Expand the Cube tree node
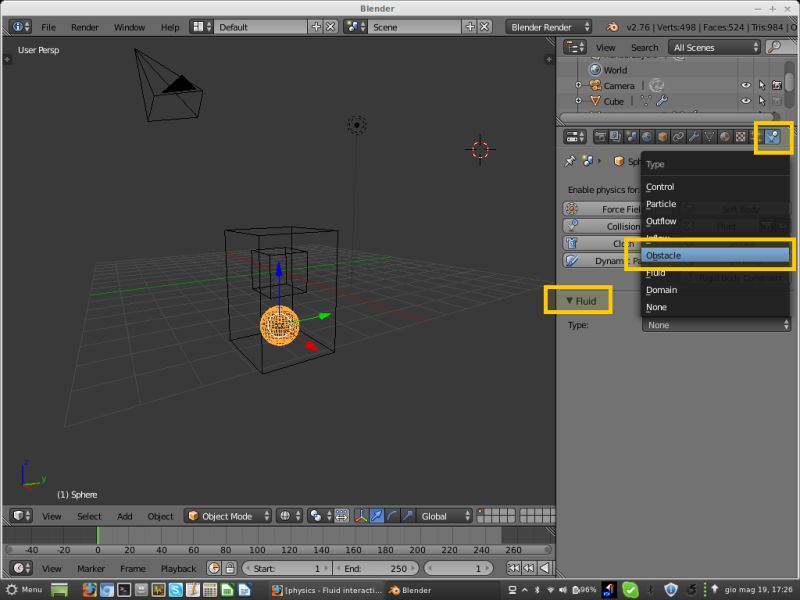The width and height of the screenshot is (800, 600). (578, 101)
